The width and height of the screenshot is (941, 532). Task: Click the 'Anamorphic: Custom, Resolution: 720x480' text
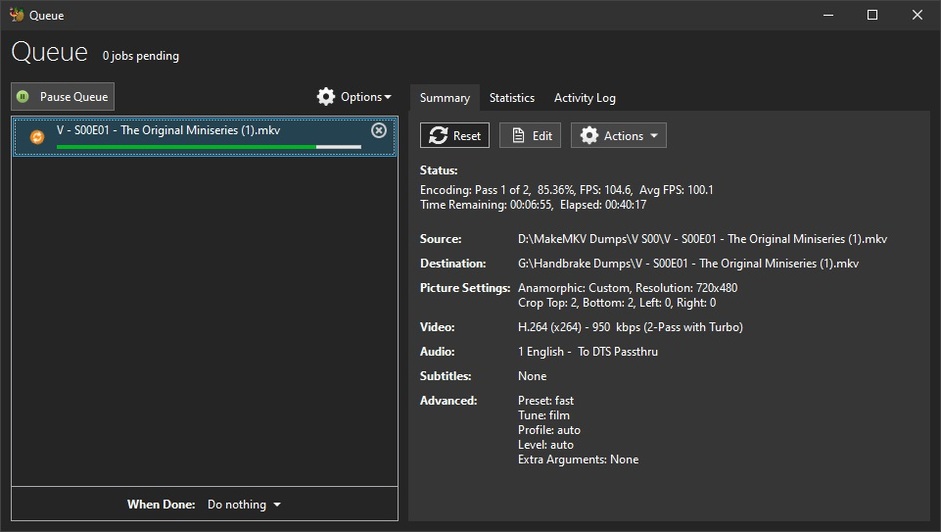(628, 288)
